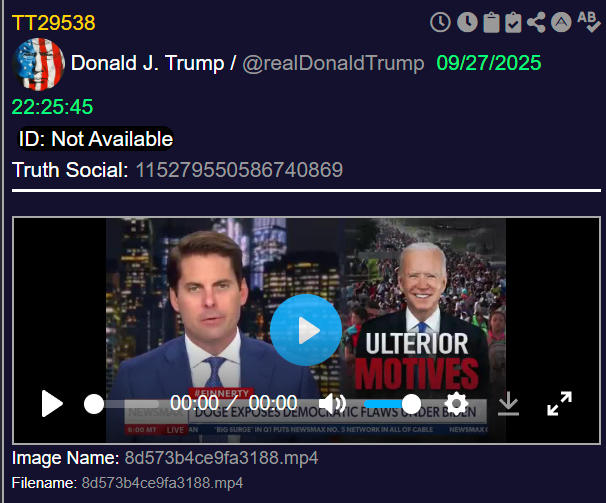Click the 00:00 / 00:00 time display
The image size is (606, 503).
[234, 403]
